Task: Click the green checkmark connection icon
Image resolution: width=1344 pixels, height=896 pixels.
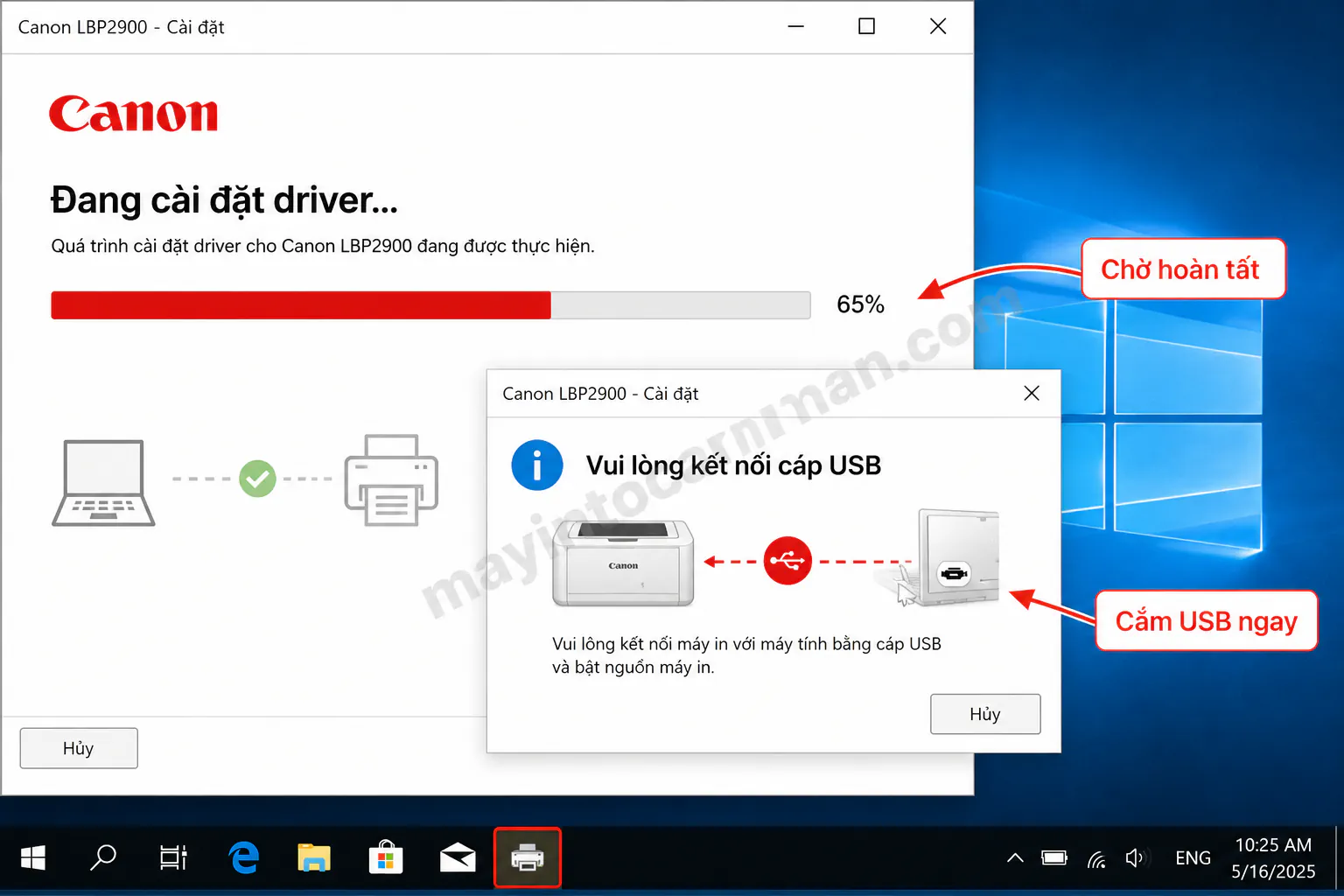Action: click(x=257, y=479)
